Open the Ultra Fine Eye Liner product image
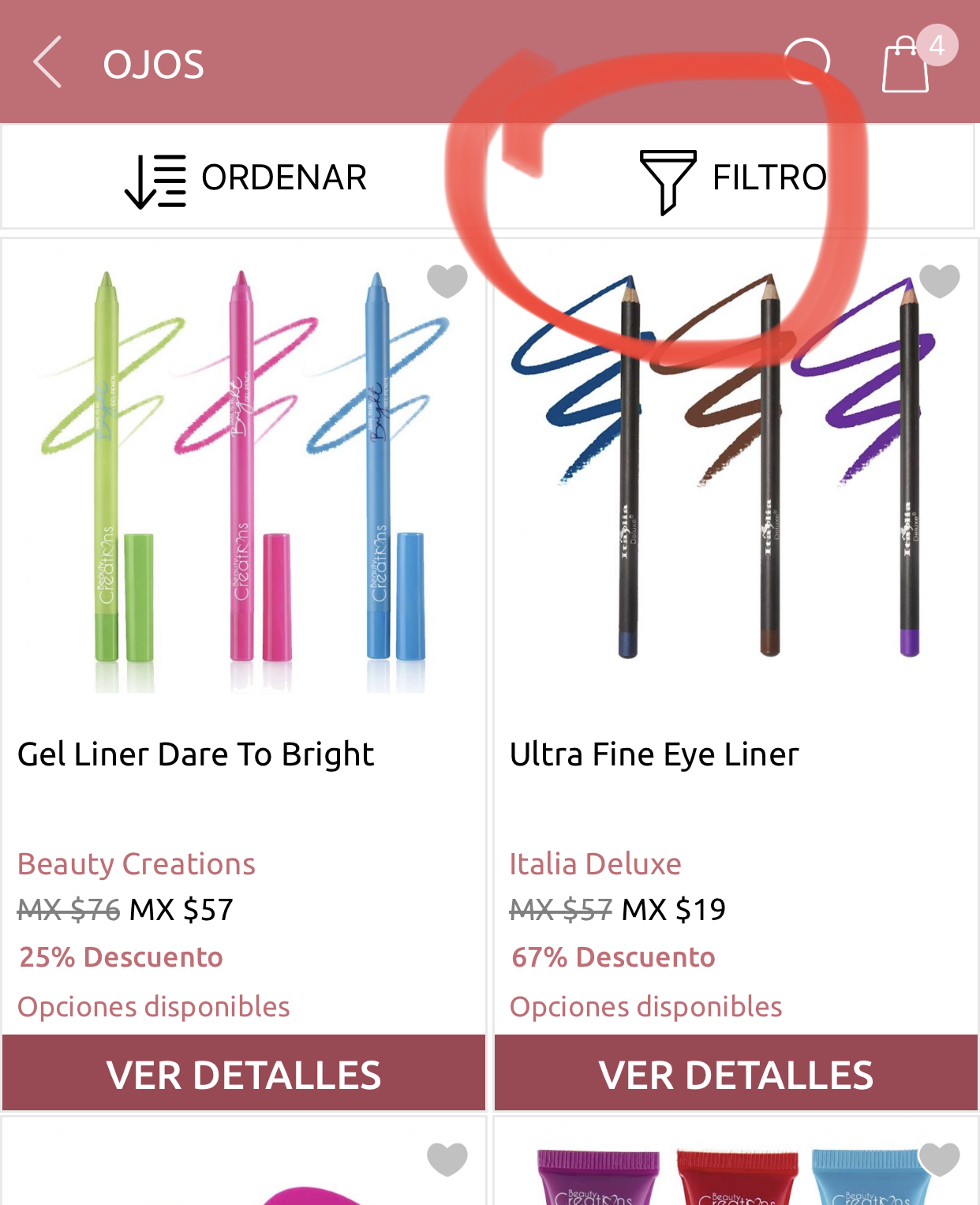Screen dimensions: 980x1205 [736, 473]
